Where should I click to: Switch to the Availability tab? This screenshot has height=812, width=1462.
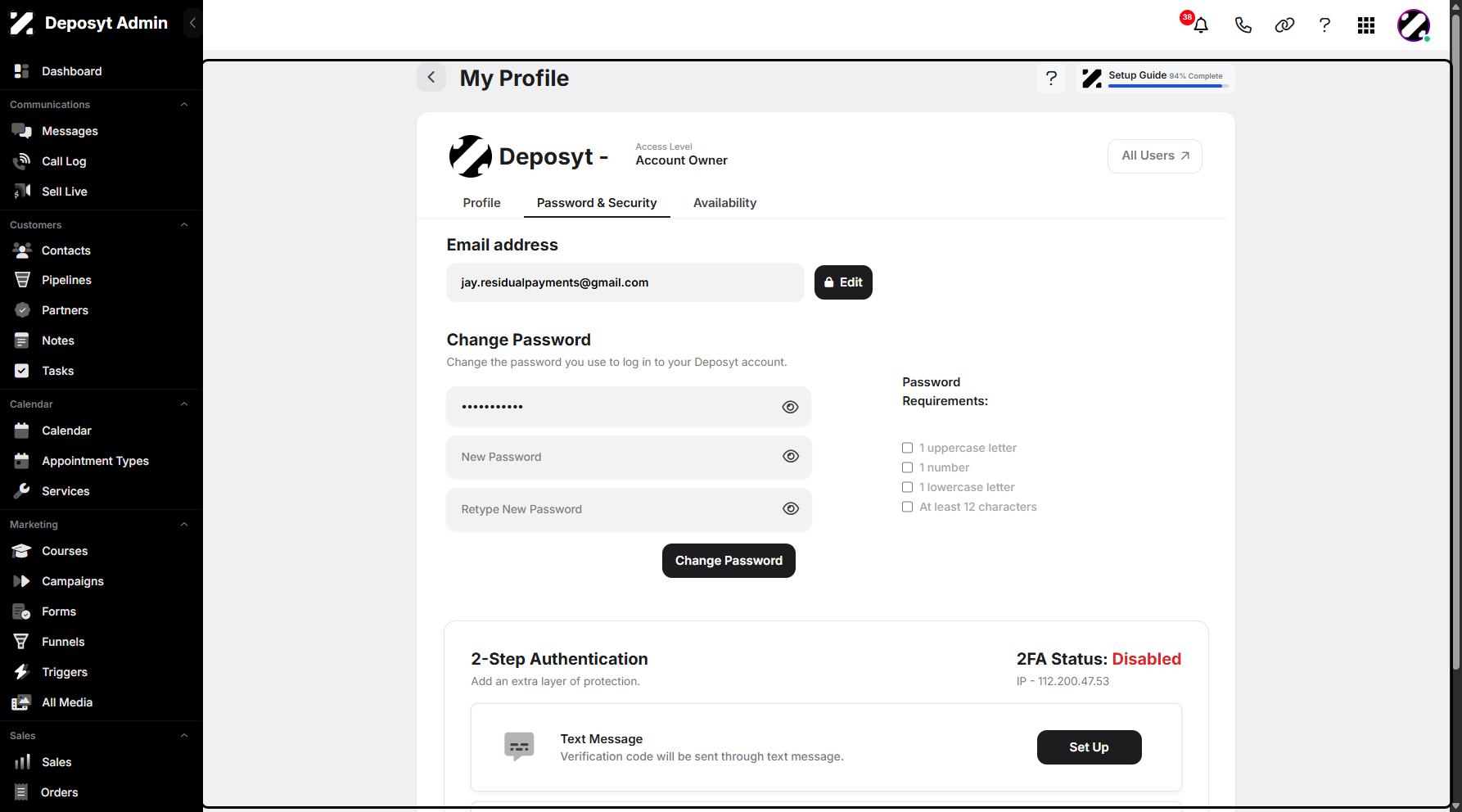click(724, 203)
